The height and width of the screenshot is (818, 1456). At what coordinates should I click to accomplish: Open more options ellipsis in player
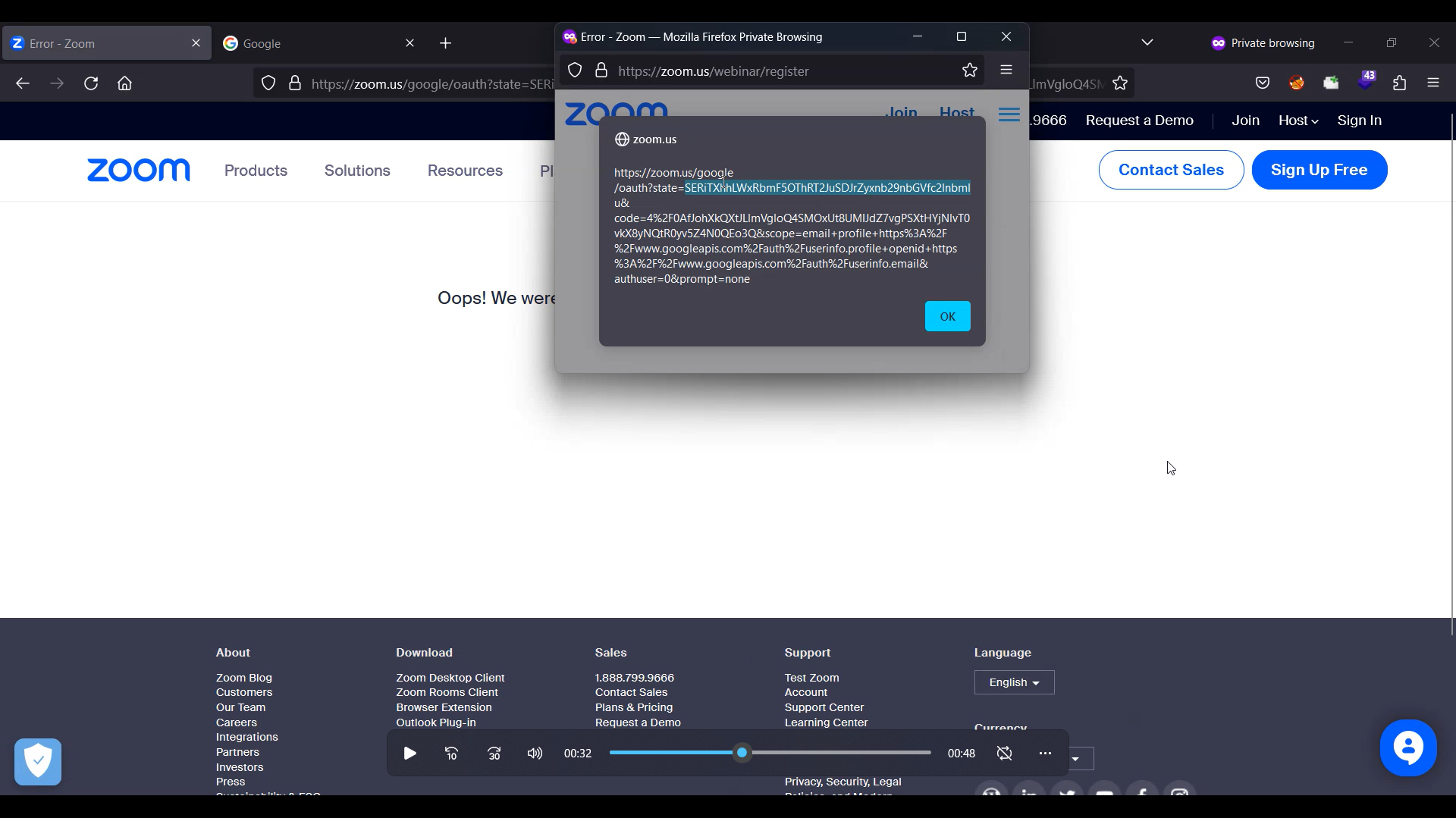(1045, 753)
